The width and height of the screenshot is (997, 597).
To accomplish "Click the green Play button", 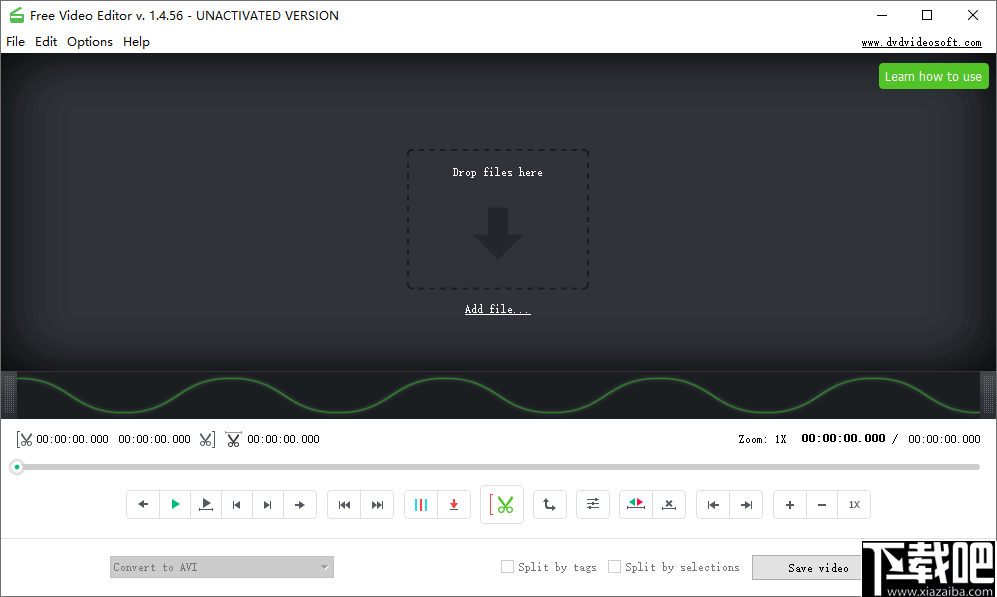I will click(174, 504).
